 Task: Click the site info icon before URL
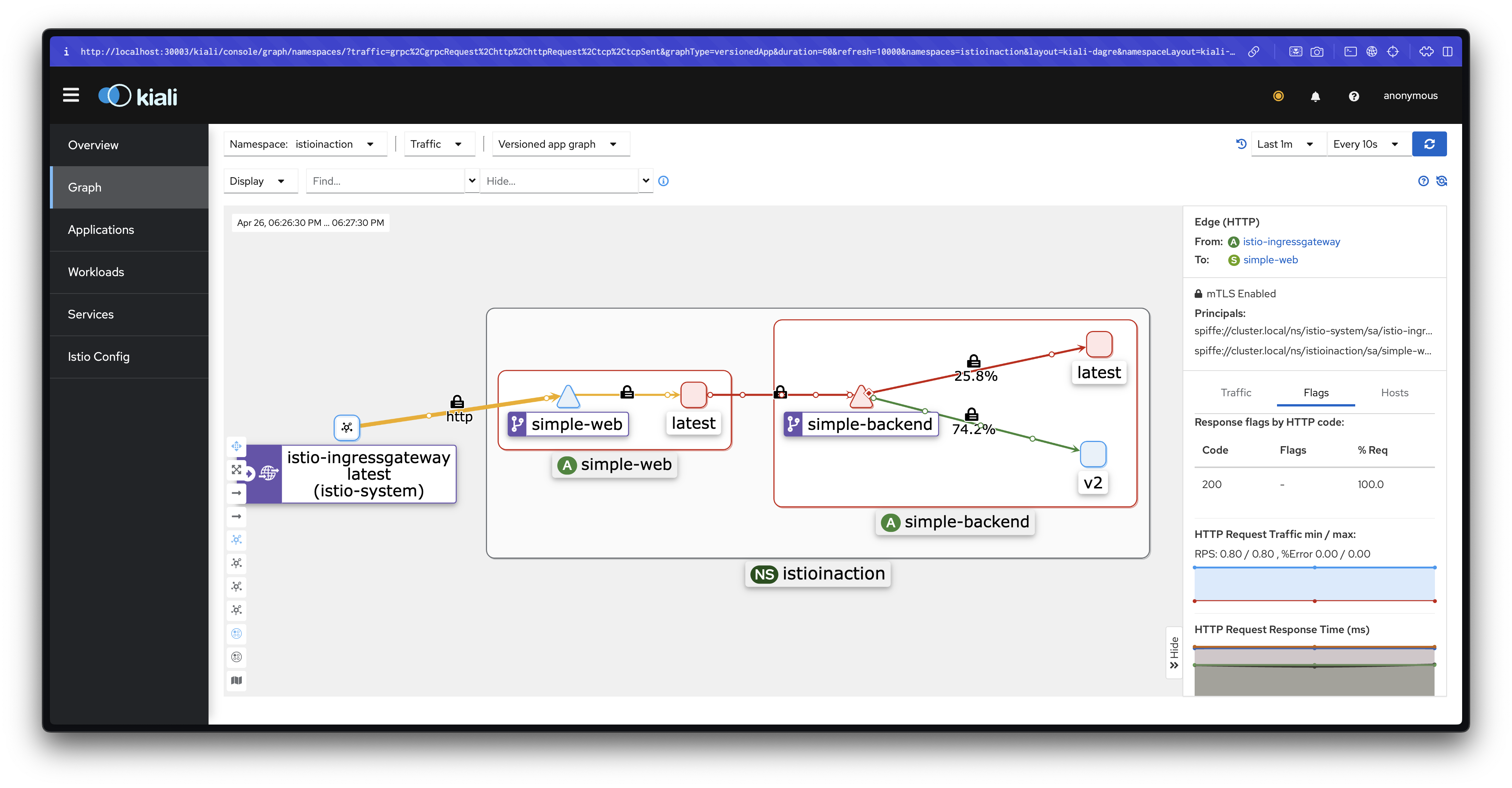(66, 52)
